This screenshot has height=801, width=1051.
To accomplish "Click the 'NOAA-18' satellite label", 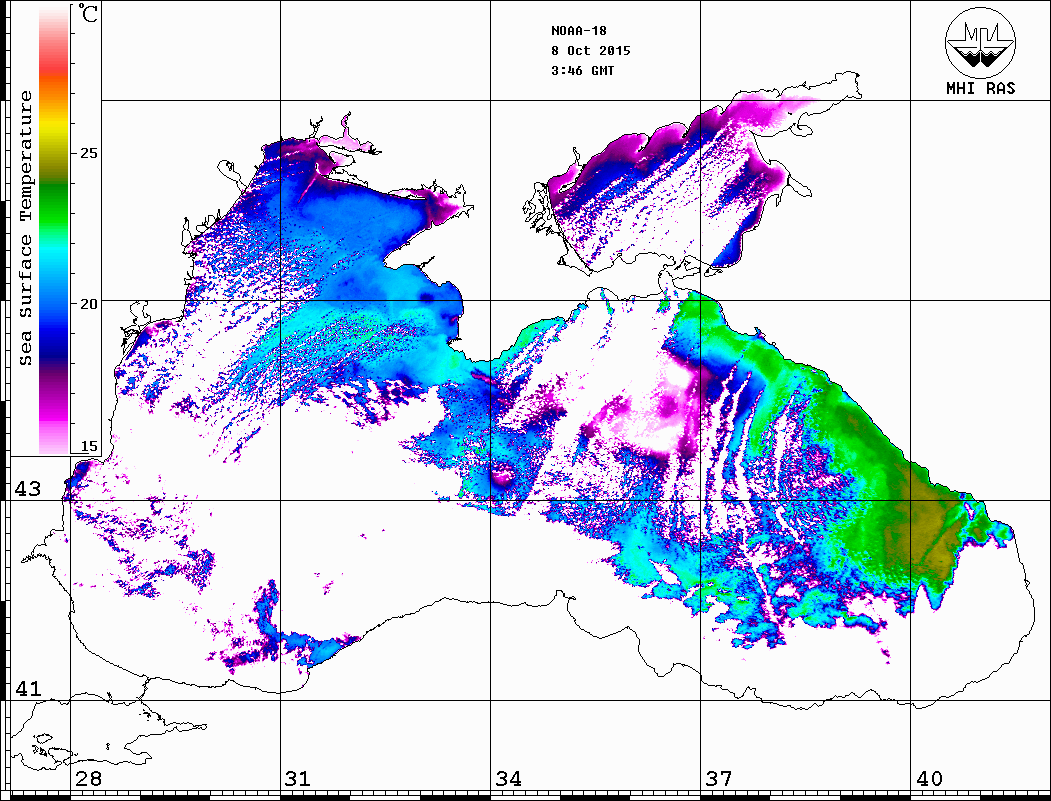I will 578,31.
